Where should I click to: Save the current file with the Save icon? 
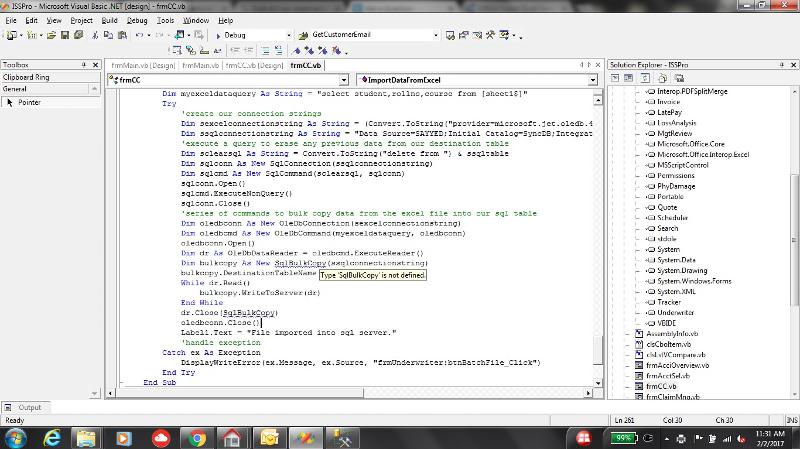point(65,35)
